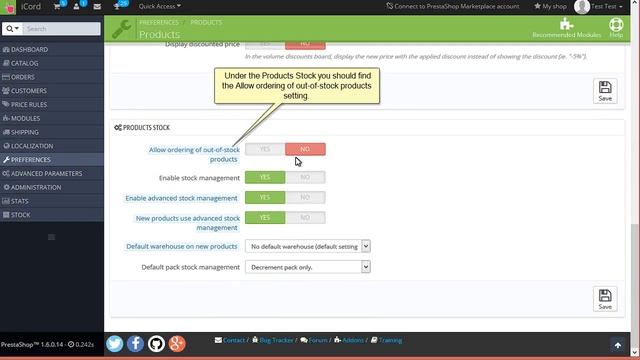Click the Enable advanced stock management label
The image size is (640, 360).
tap(181, 198)
